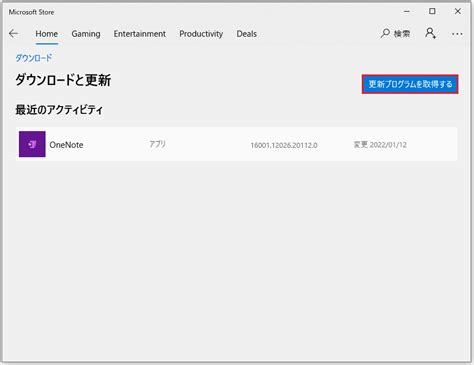Screen dimensions: 474x365
Task: Go back with the back arrow
Action: [x=13, y=33]
